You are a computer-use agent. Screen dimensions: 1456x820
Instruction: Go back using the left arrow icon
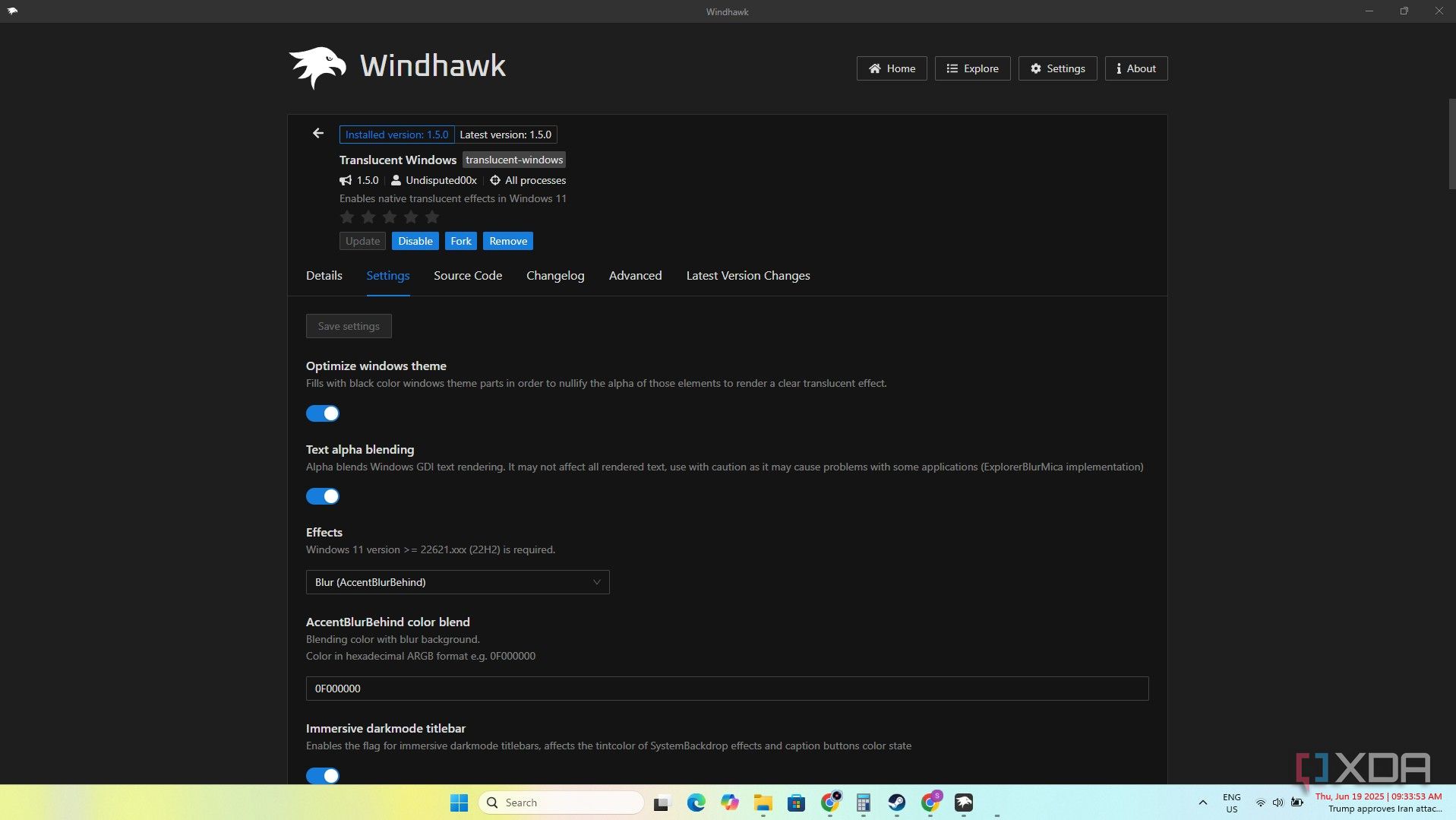317,134
